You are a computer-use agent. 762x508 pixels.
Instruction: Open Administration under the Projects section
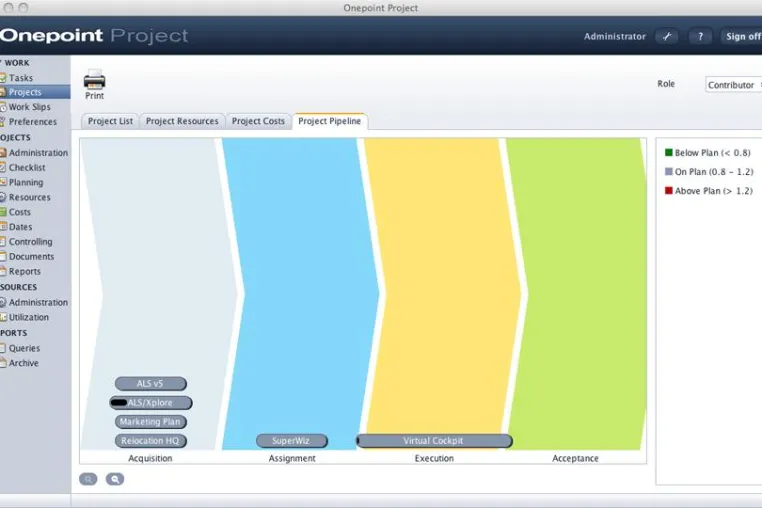point(38,153)
